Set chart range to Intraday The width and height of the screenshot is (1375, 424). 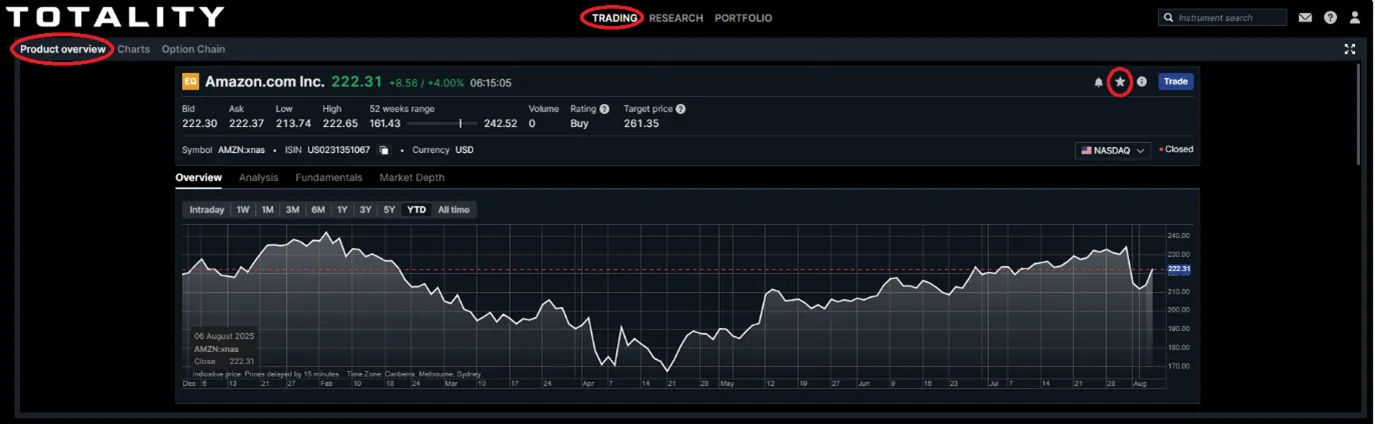pyautogui.click(x=207, y=210)
